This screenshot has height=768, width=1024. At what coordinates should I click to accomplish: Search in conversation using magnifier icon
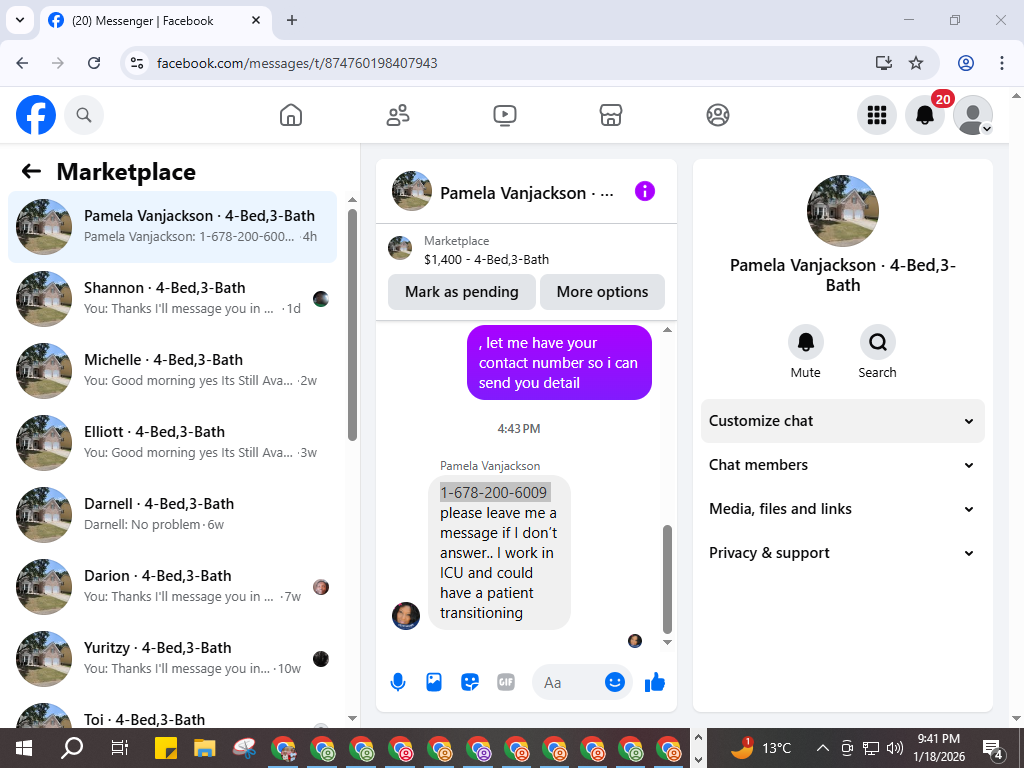[877, 342]
